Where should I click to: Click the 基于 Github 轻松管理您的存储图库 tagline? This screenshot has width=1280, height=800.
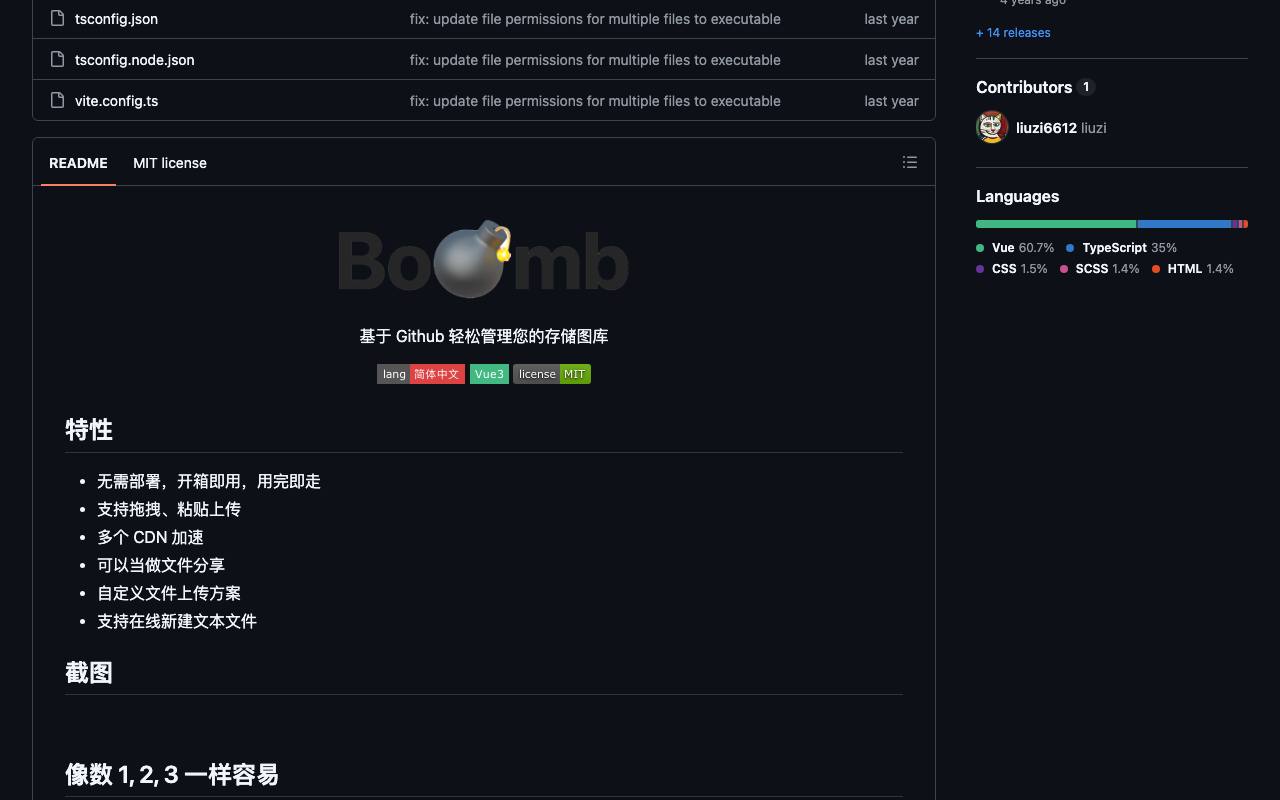coord(484,336)
